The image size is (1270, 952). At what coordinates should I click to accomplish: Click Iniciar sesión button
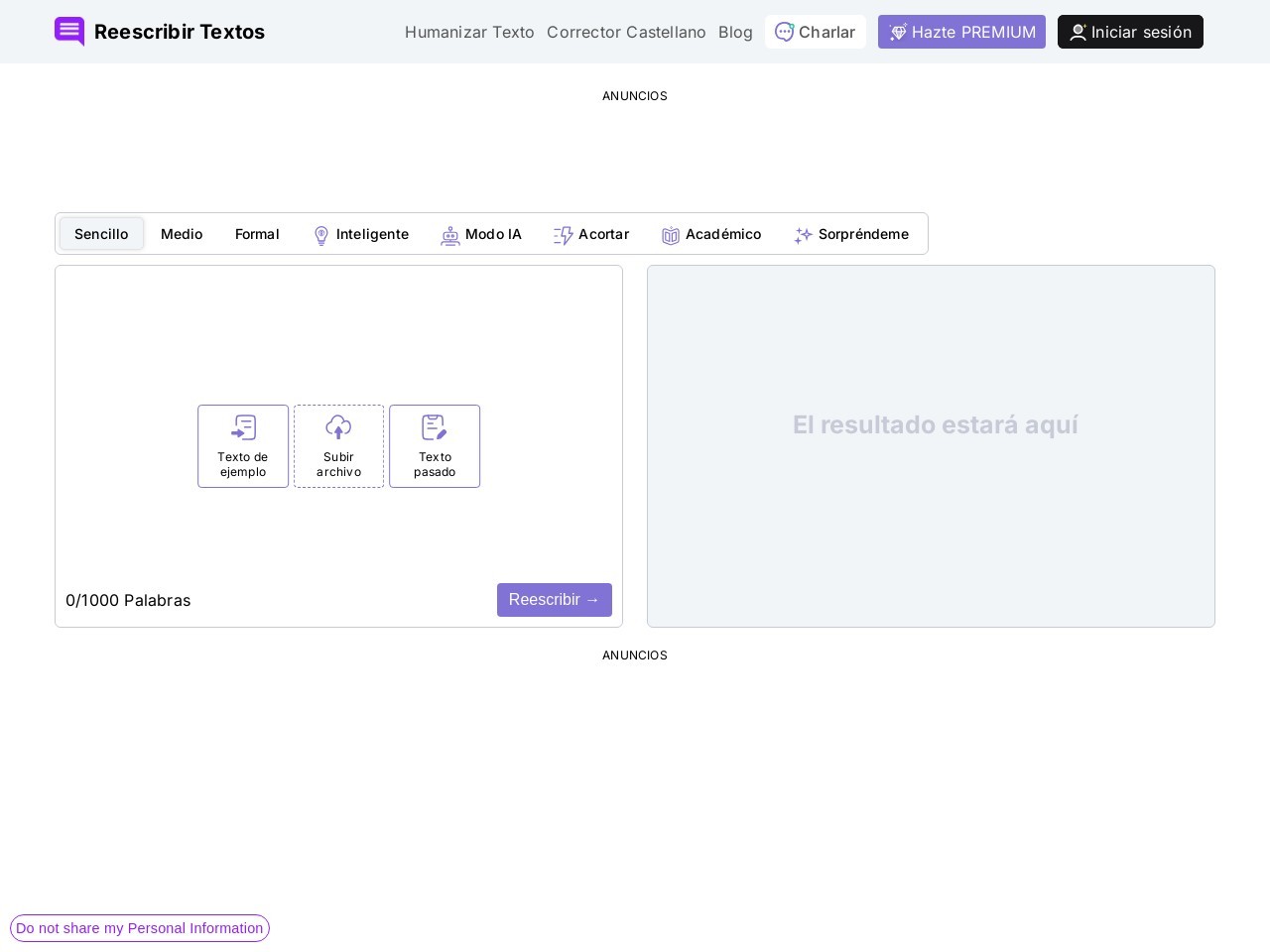(1130, 32)
